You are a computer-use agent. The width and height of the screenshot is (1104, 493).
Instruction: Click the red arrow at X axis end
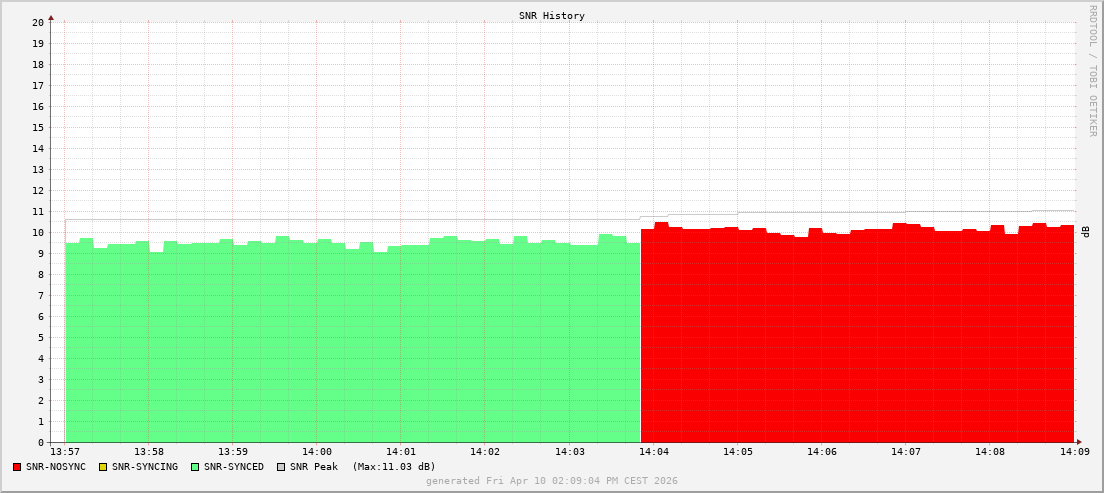[x=1079, y=442]
